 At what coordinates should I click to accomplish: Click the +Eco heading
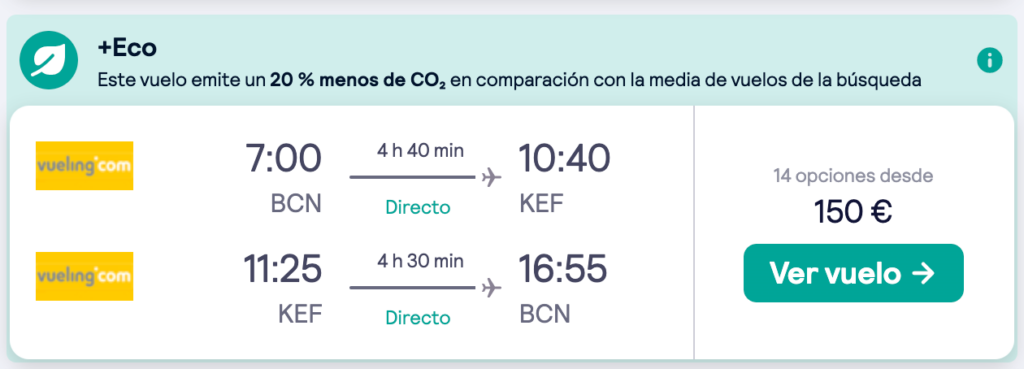click(x=127, y=48)
